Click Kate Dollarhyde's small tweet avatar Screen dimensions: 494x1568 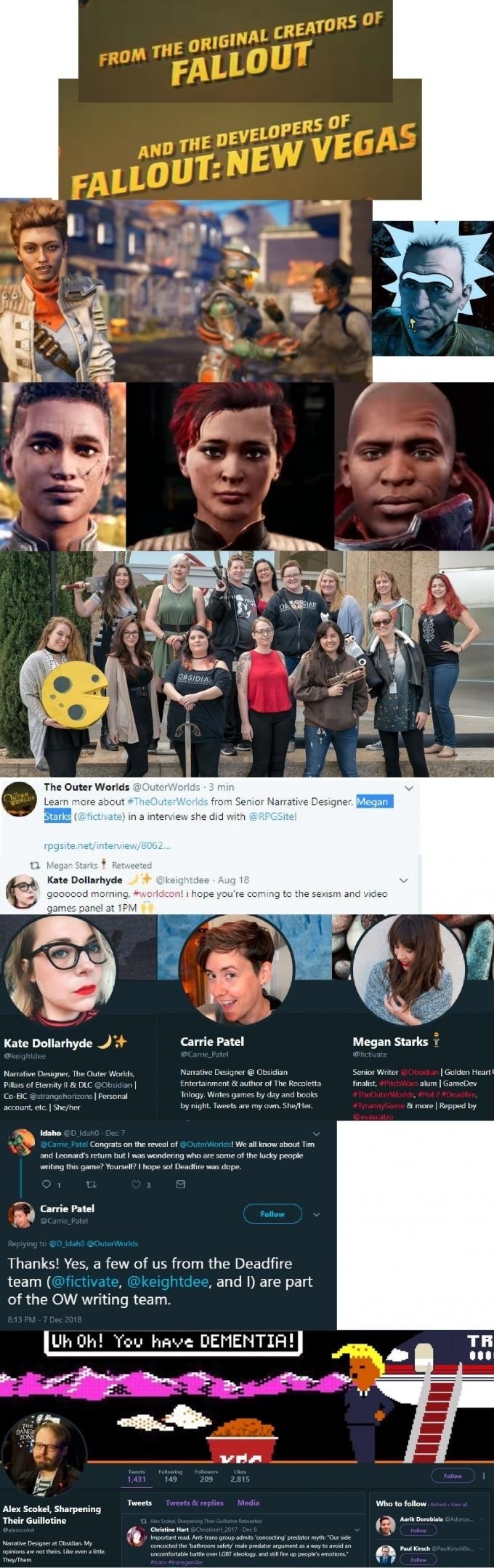23,891
